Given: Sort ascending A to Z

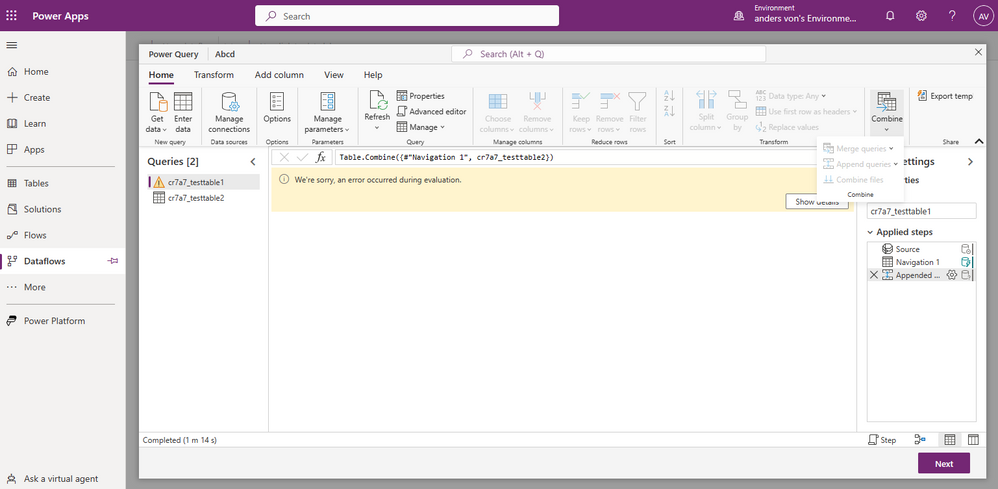Looking at the screenshot, I should (x=669, y=96).
